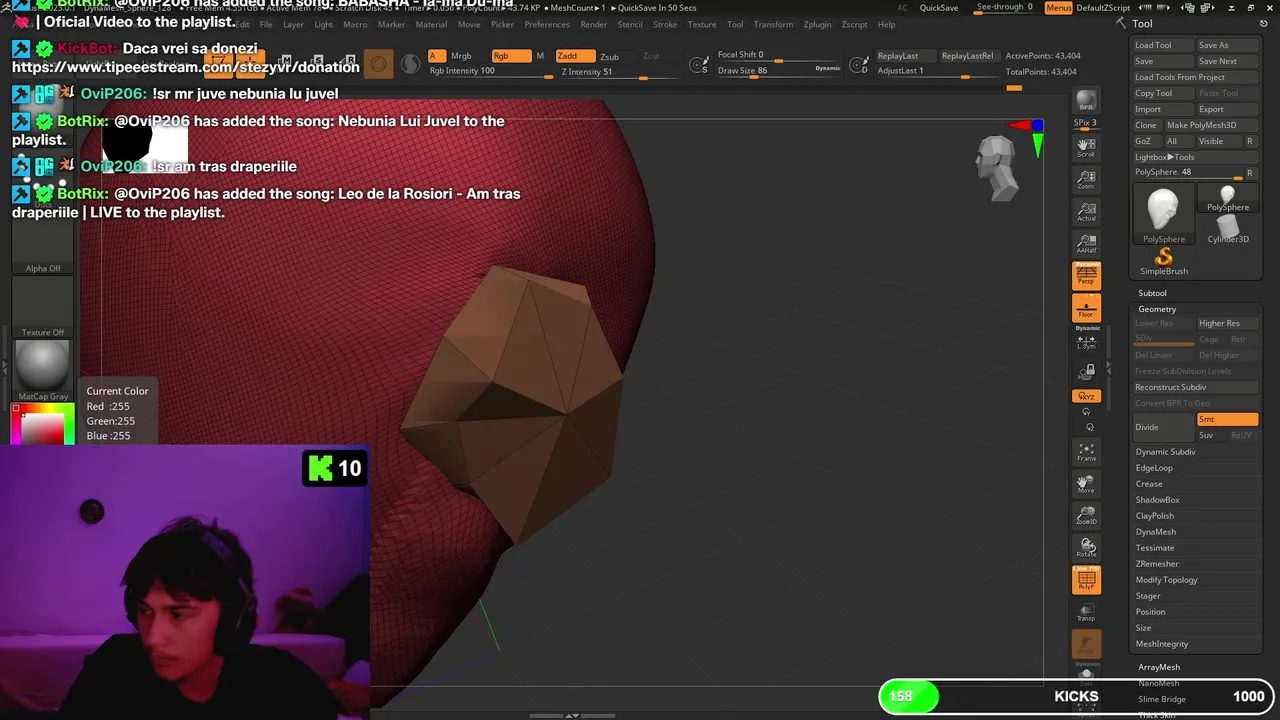Select the Move view icon

coord(1086,484)
